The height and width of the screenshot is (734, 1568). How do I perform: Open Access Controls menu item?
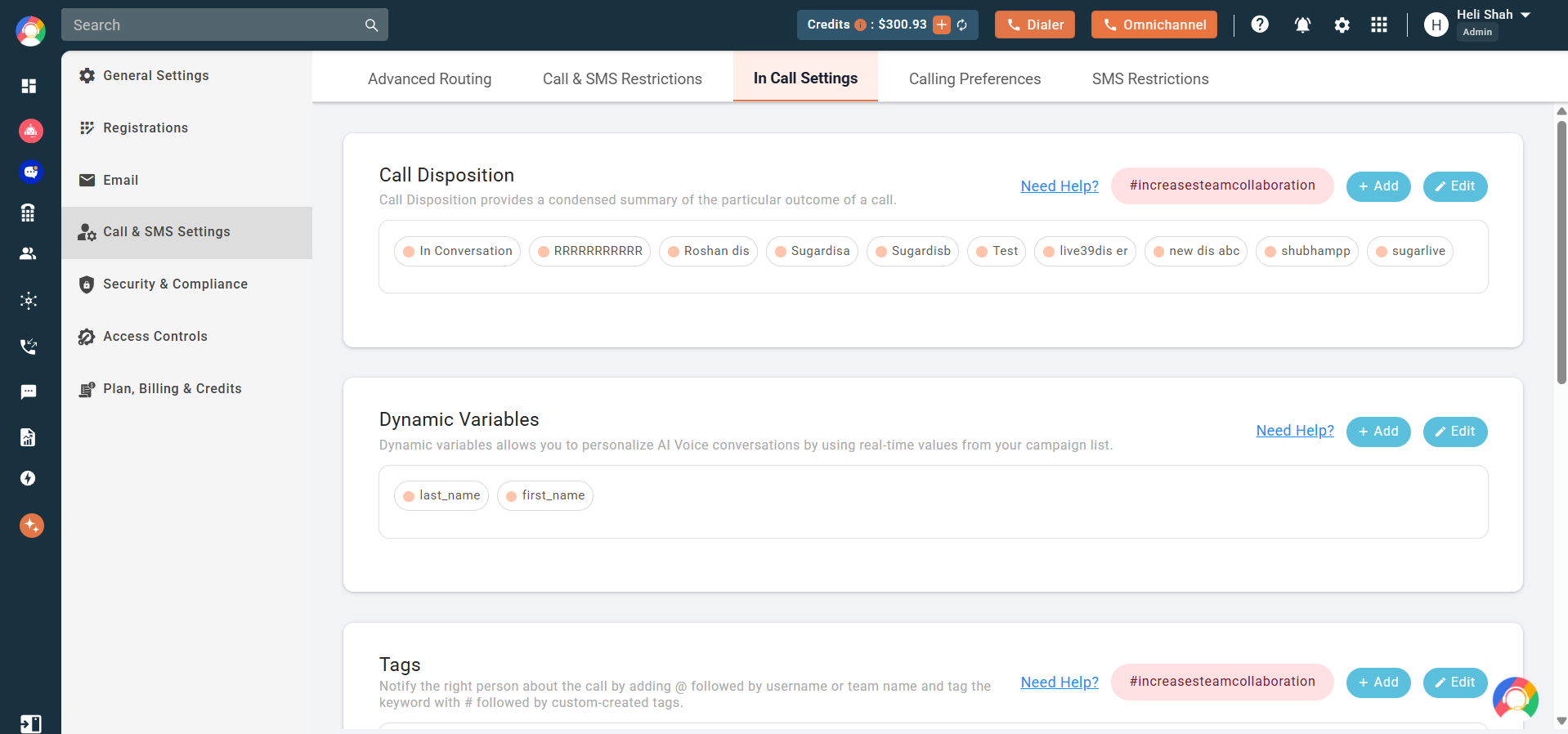tap(186, 337)
